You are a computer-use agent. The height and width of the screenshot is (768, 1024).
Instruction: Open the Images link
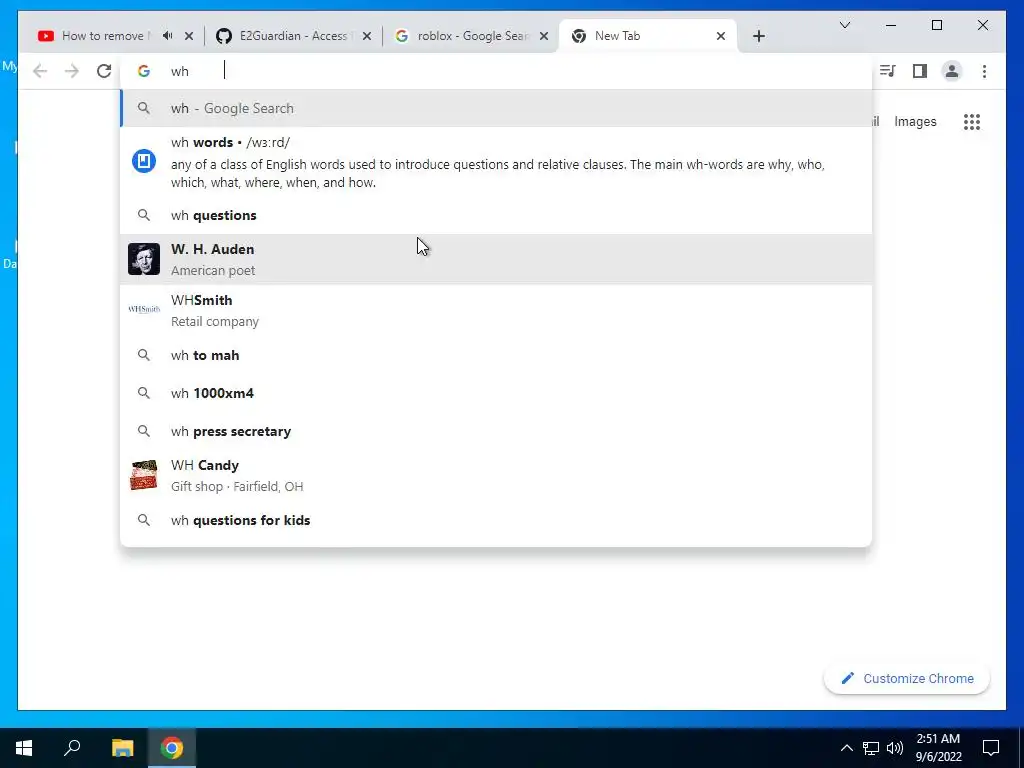pos(915,121)
